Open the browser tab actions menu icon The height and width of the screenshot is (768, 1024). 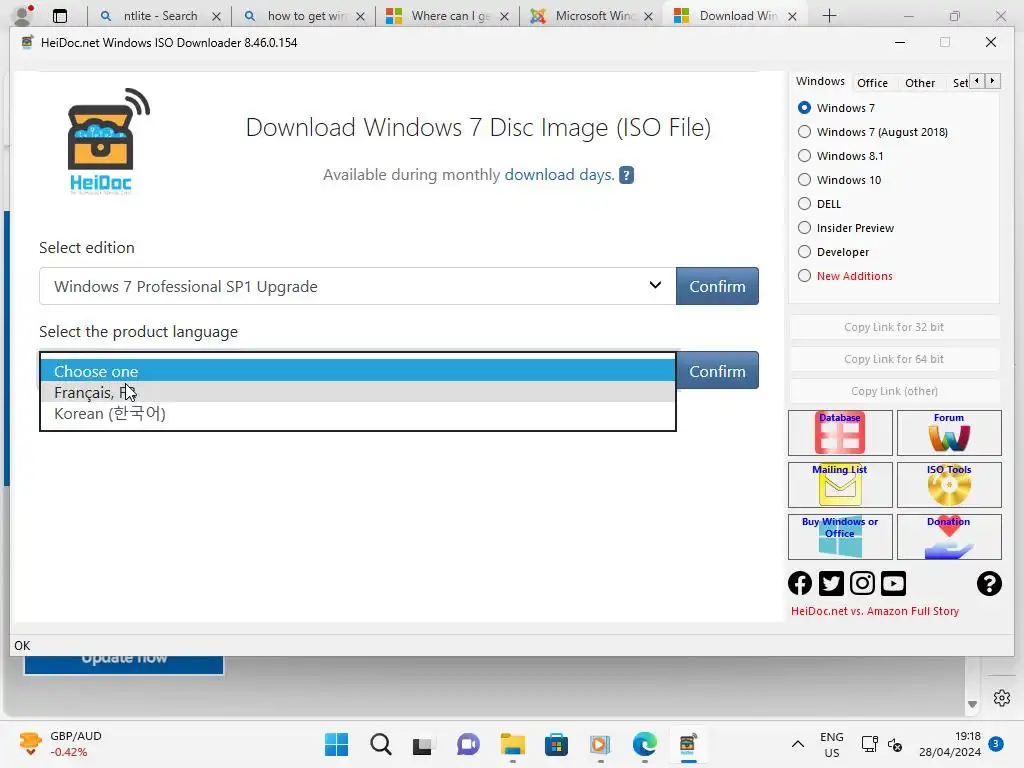pyautogui.click(x=60, y=16)
